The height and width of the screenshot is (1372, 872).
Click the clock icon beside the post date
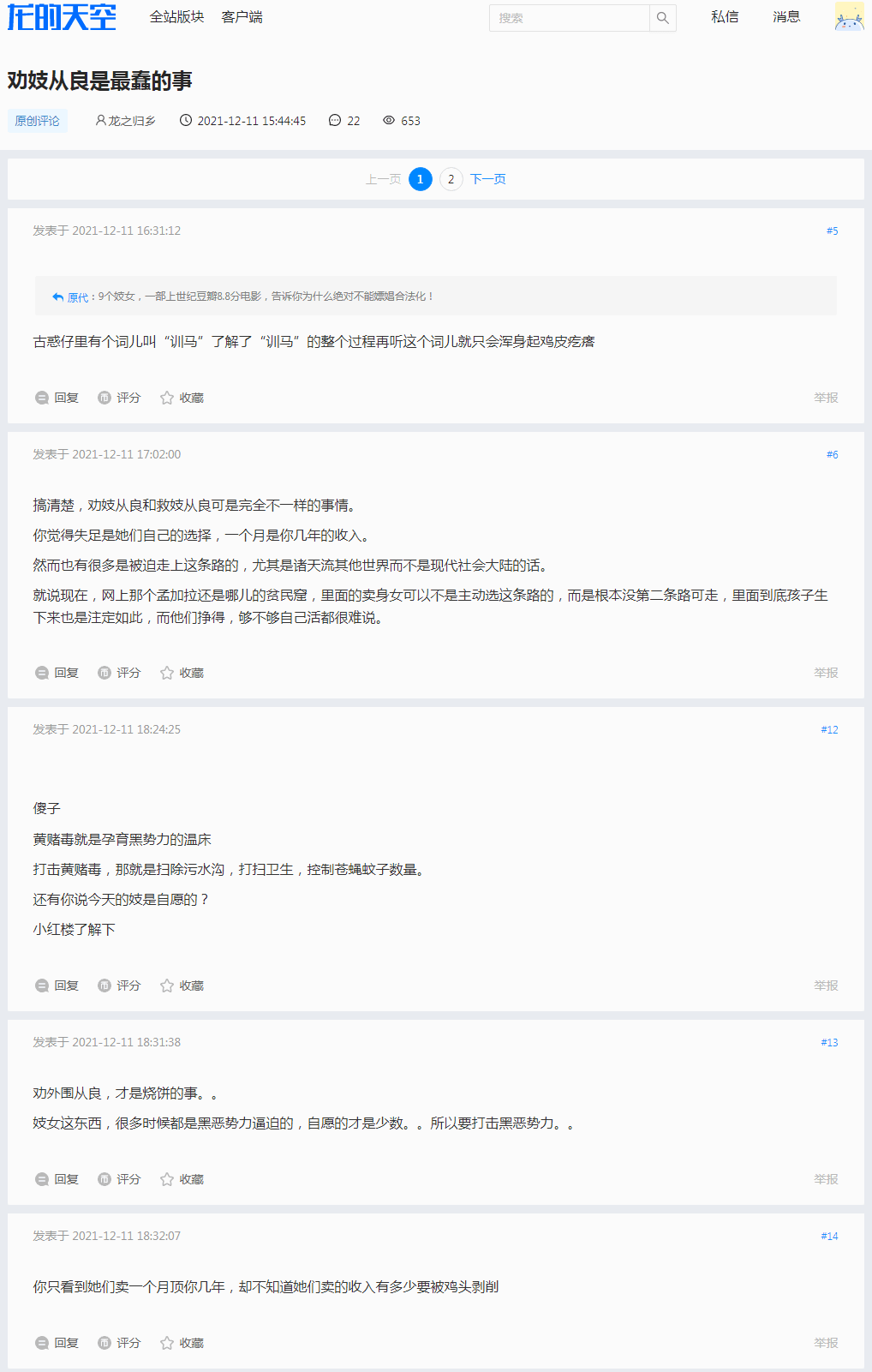[186, 120]
